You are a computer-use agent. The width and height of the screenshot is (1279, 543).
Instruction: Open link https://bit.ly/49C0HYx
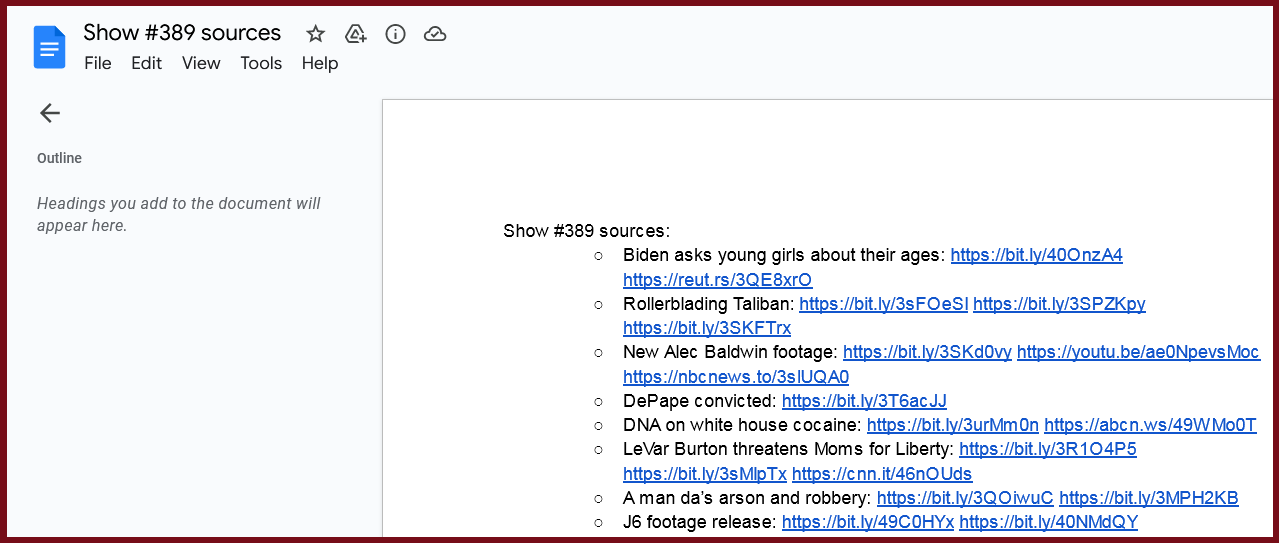tap(868, 522)
